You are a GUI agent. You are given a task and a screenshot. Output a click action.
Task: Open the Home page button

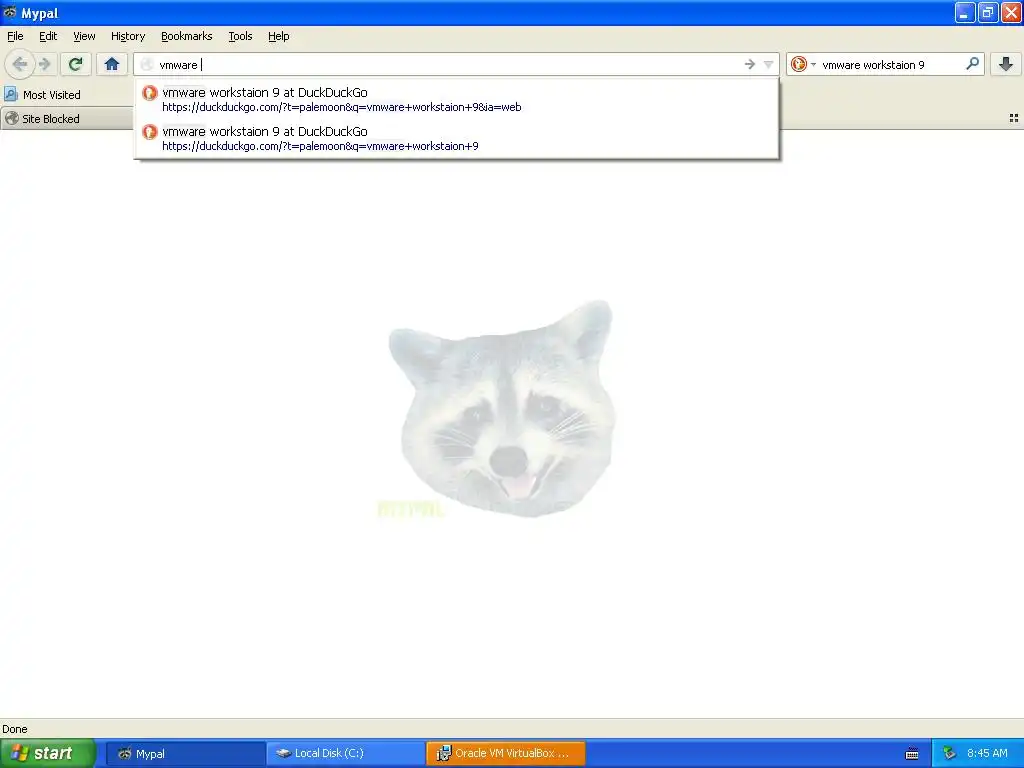[112, 64]
